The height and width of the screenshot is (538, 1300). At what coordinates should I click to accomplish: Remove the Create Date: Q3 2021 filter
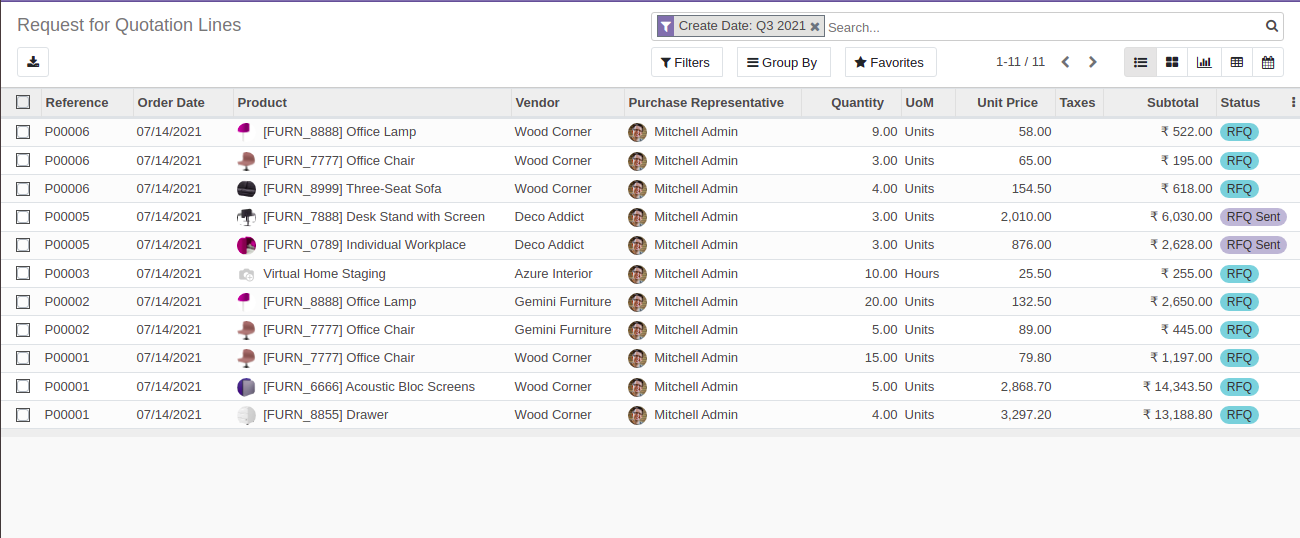click(x=815, y=27)
